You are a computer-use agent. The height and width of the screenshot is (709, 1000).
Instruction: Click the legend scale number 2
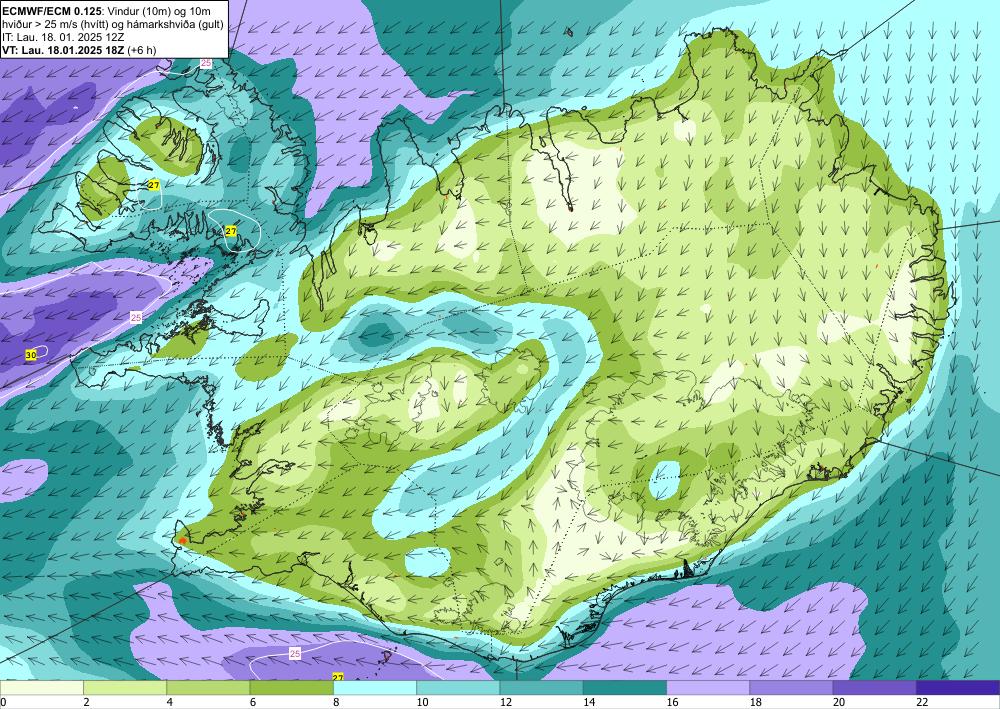(x=86, y=702)
